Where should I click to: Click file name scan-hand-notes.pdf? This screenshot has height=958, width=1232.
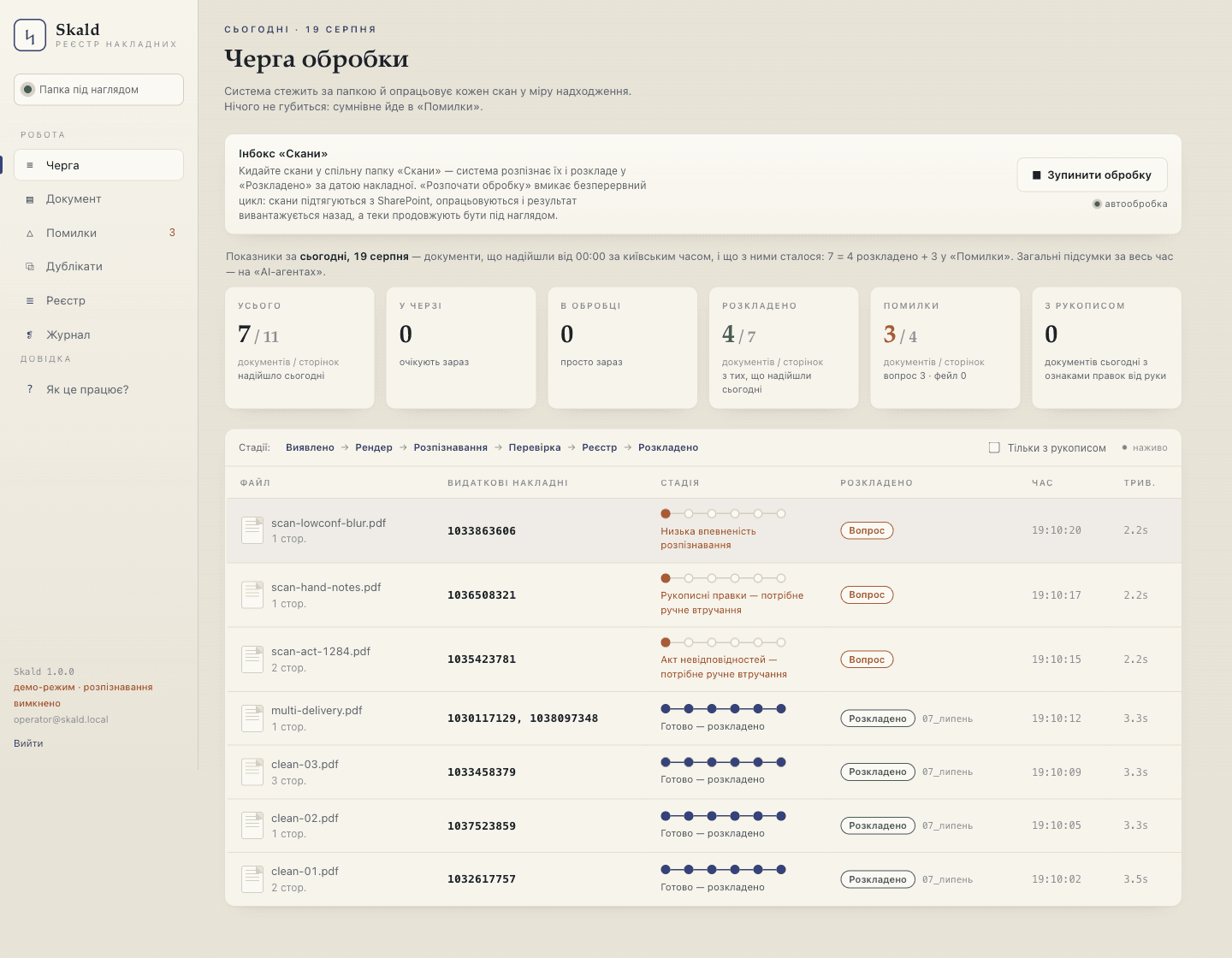tap(326, 588)
